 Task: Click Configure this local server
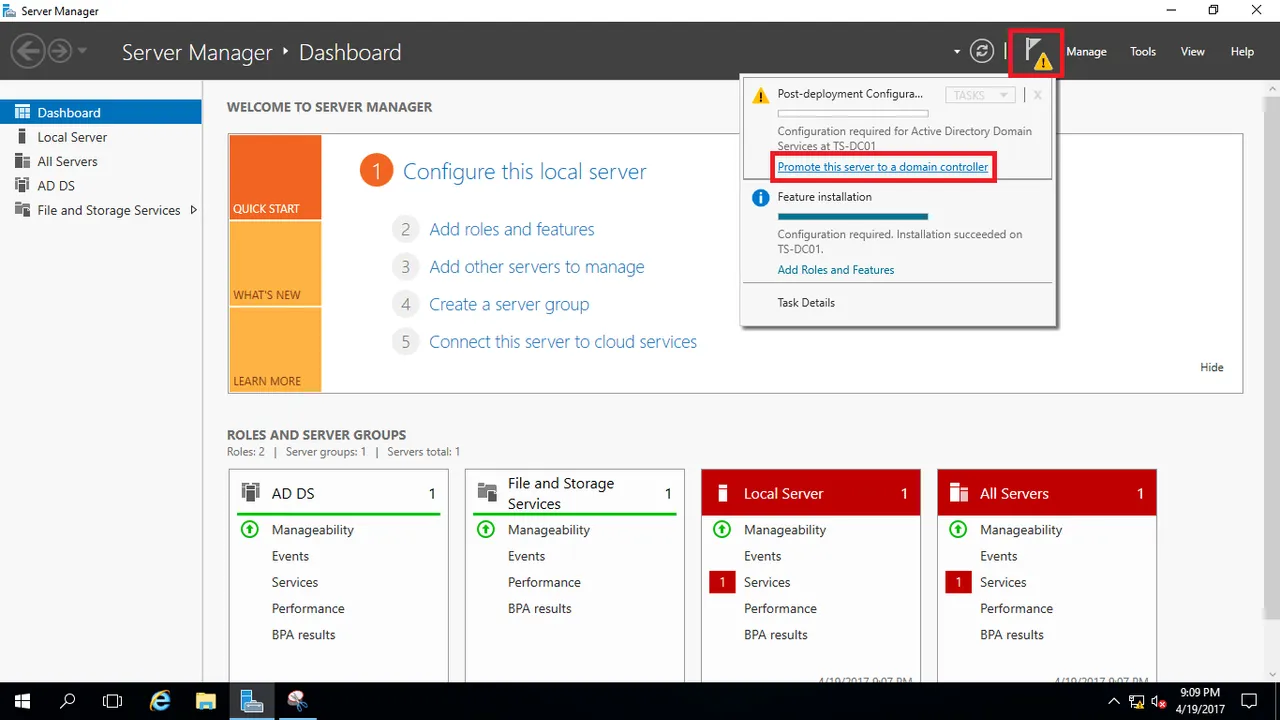click(524, 172)
